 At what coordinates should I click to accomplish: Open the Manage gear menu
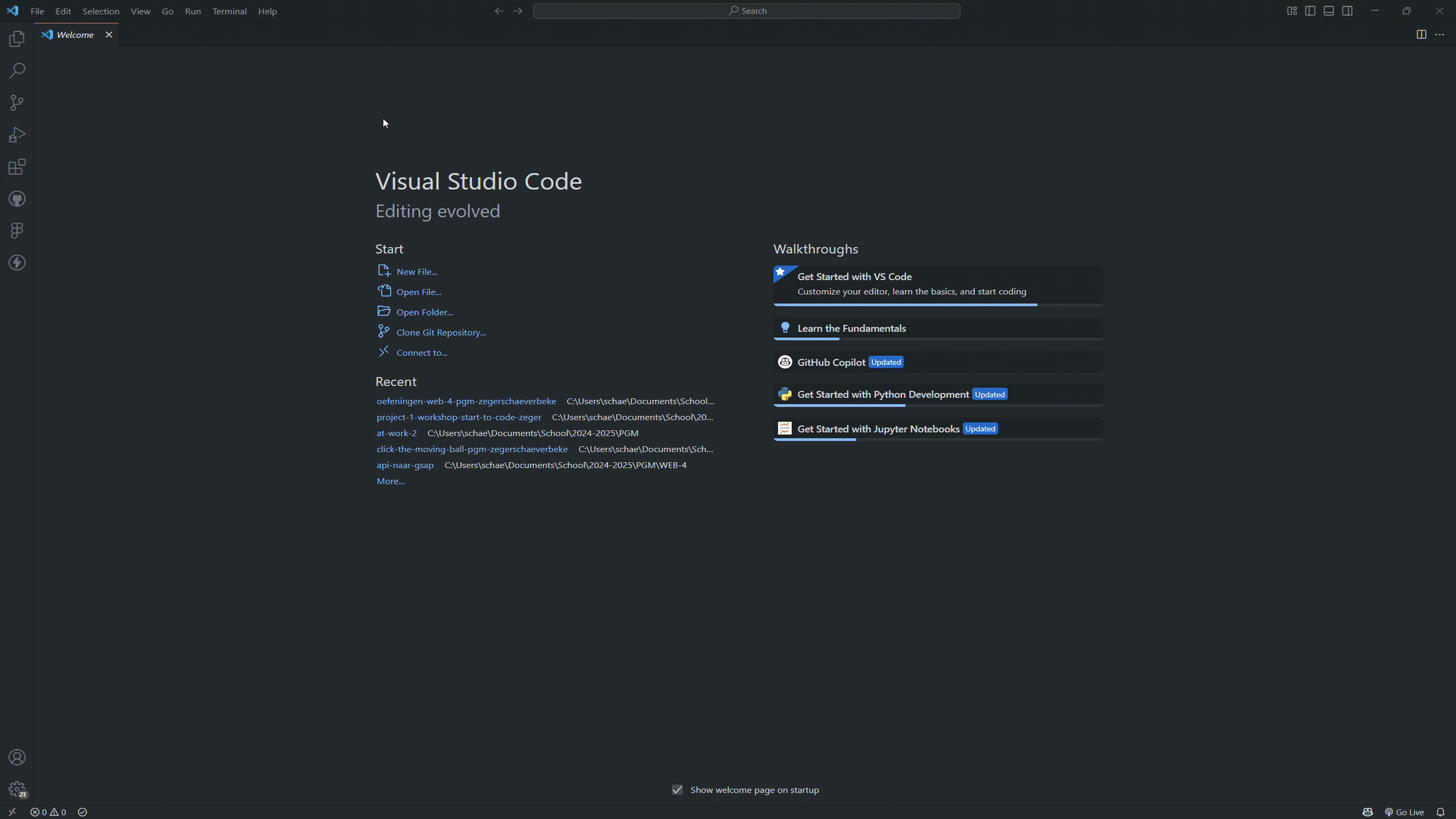[x=17, y=789]
